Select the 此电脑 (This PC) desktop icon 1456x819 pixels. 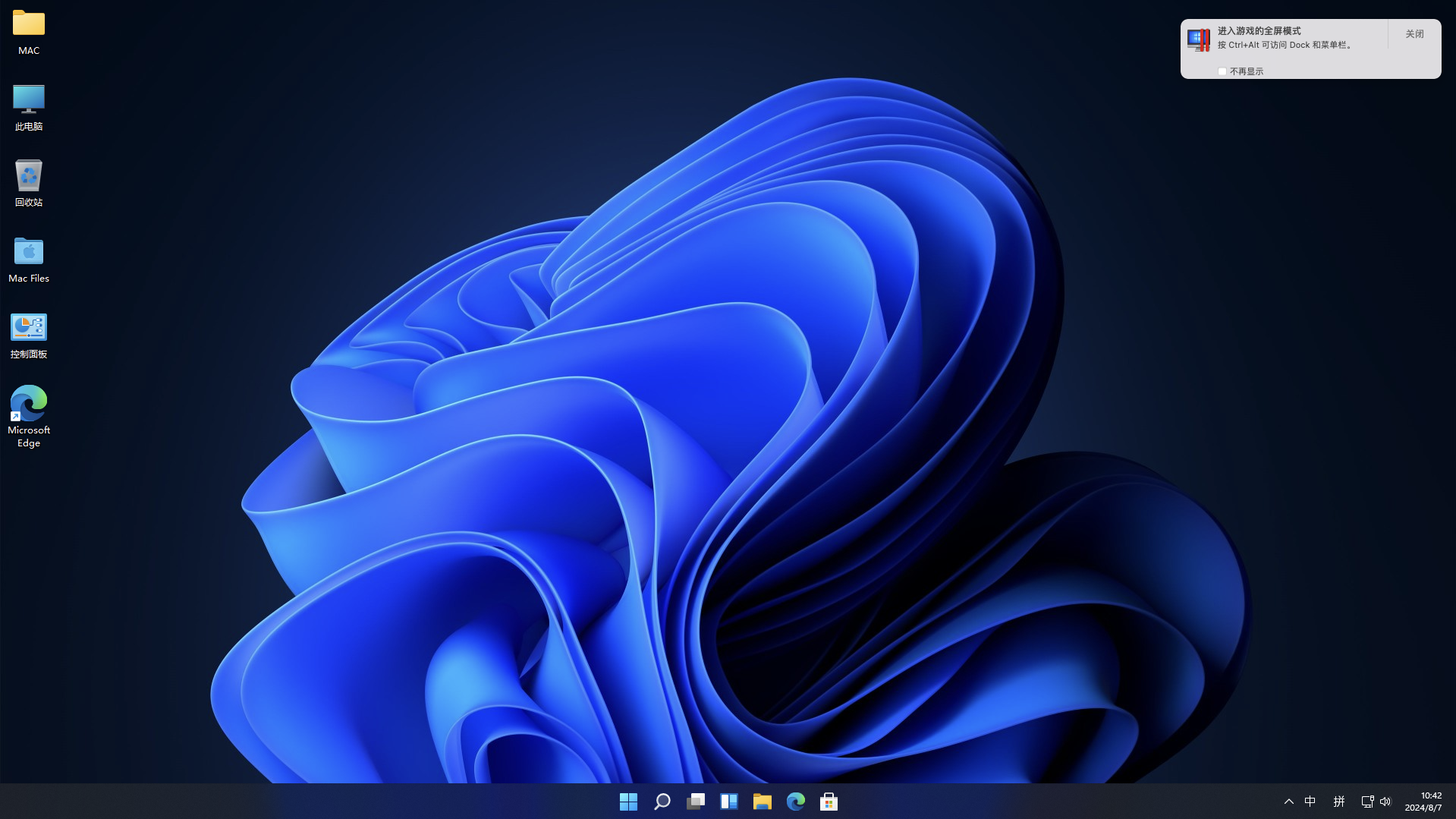click(29, 107)
